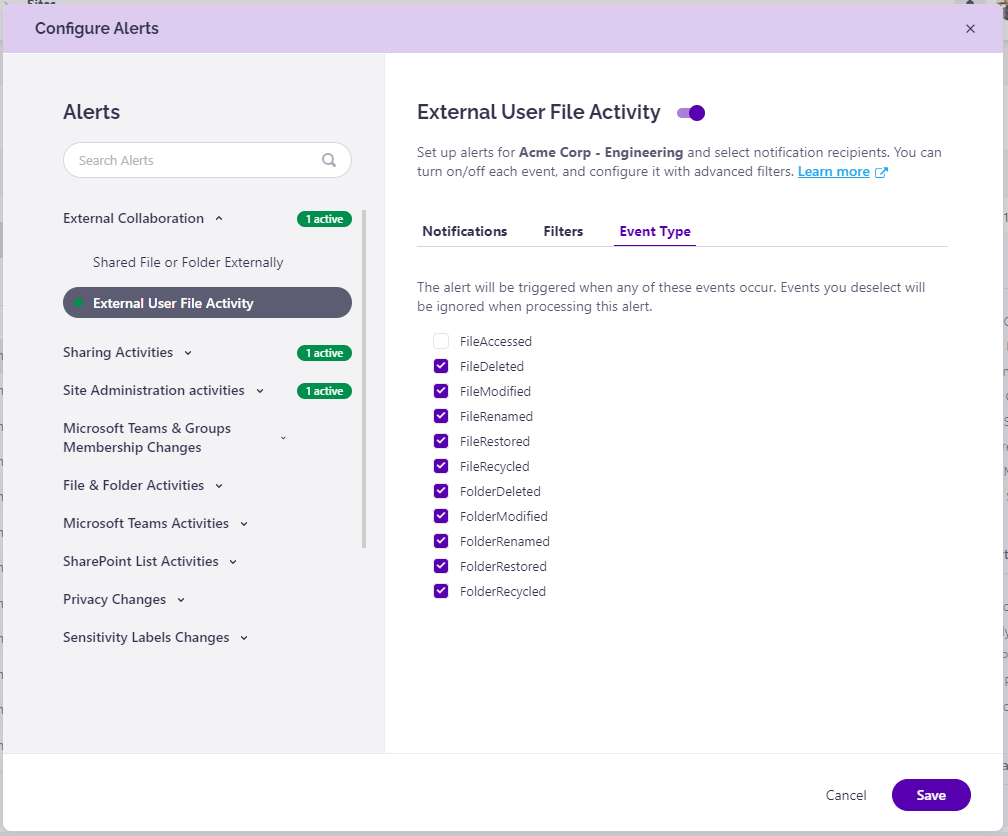Screen dimensions: 1008x836
Task: Click the 1 active badge next to External Collaboration
Action: pos(324,218)
